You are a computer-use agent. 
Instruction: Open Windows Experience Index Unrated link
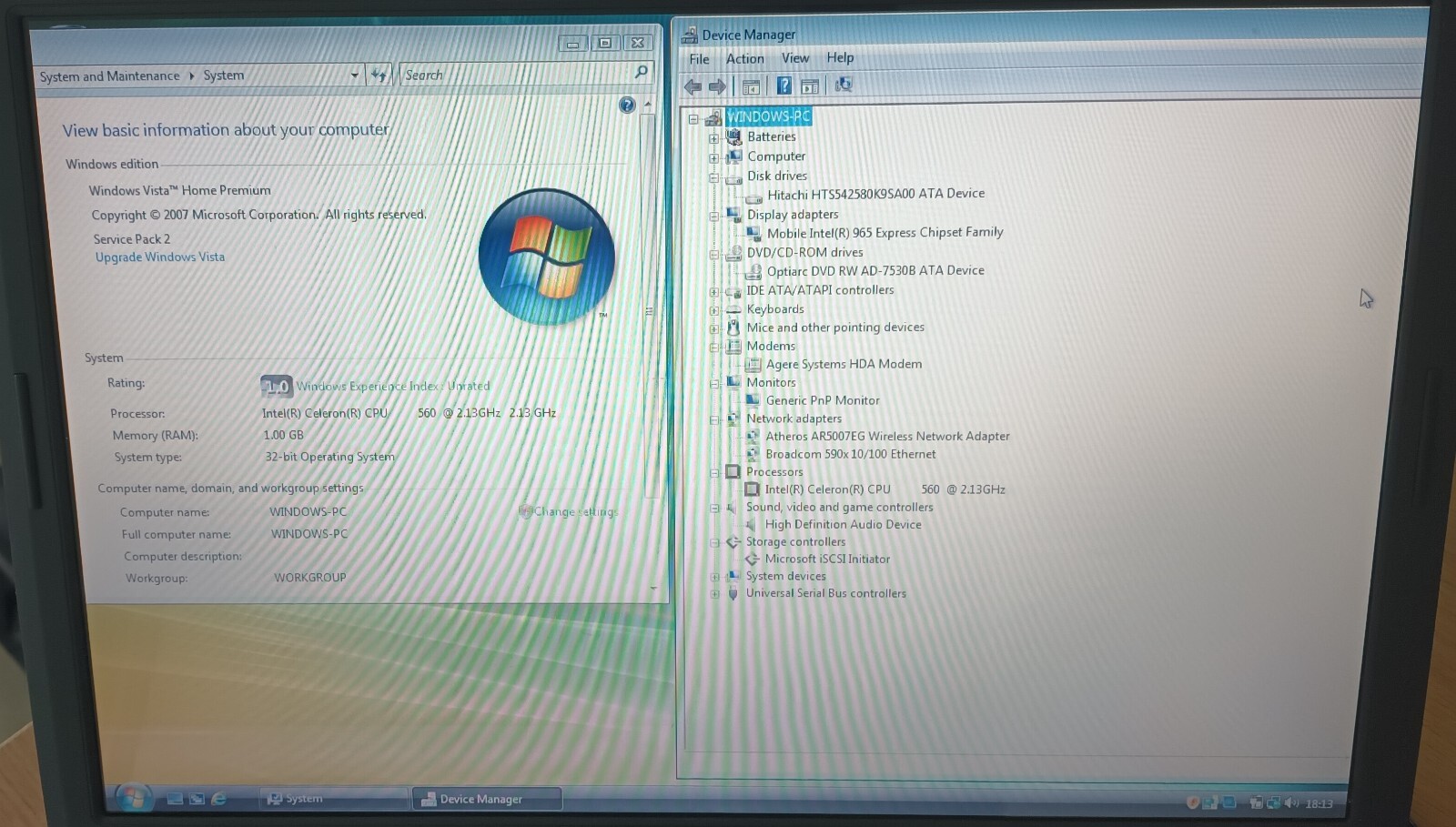point(393,386)
